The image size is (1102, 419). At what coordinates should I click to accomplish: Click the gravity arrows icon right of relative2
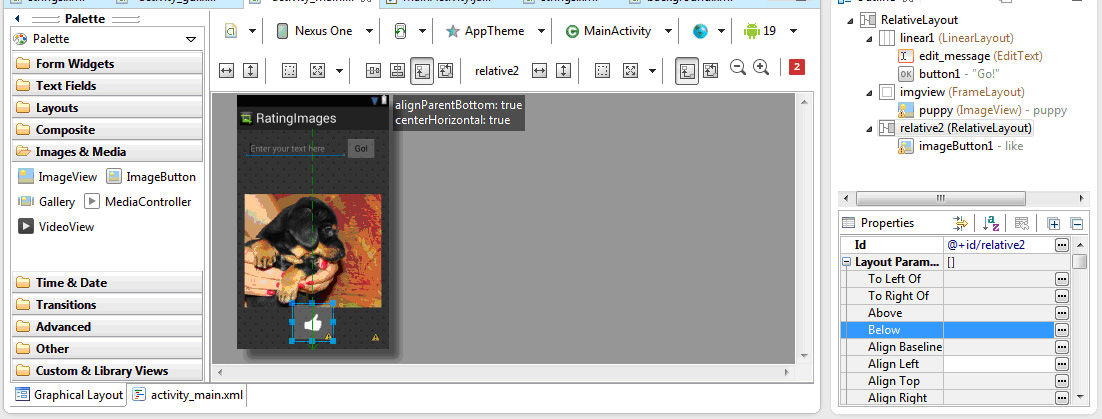click(631, 70)
